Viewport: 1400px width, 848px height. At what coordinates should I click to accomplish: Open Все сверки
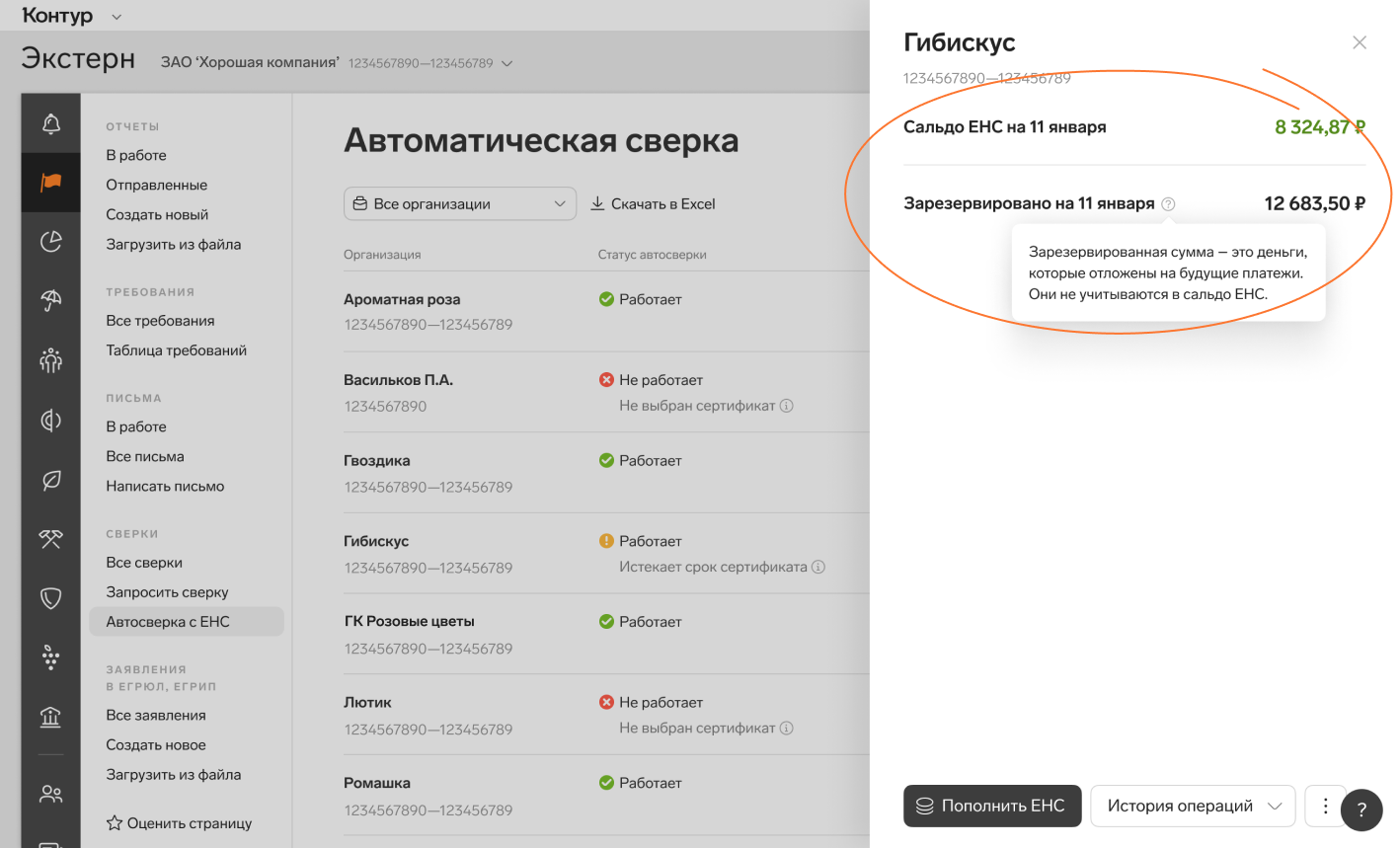(144, 563)
